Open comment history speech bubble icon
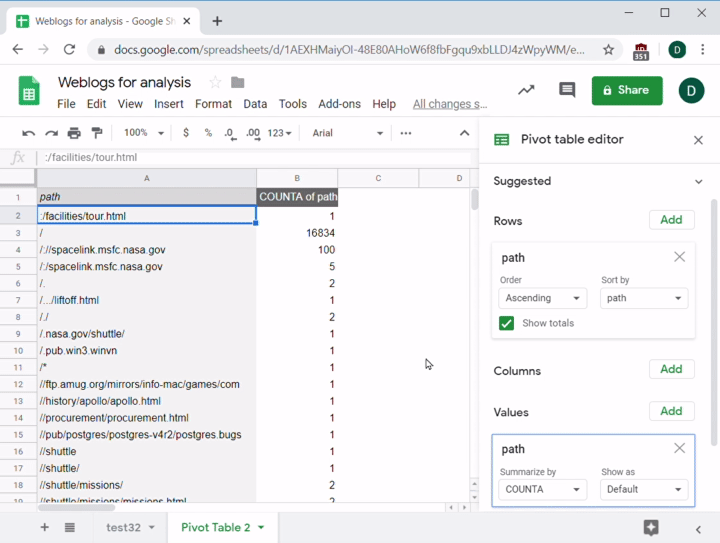 567,90
